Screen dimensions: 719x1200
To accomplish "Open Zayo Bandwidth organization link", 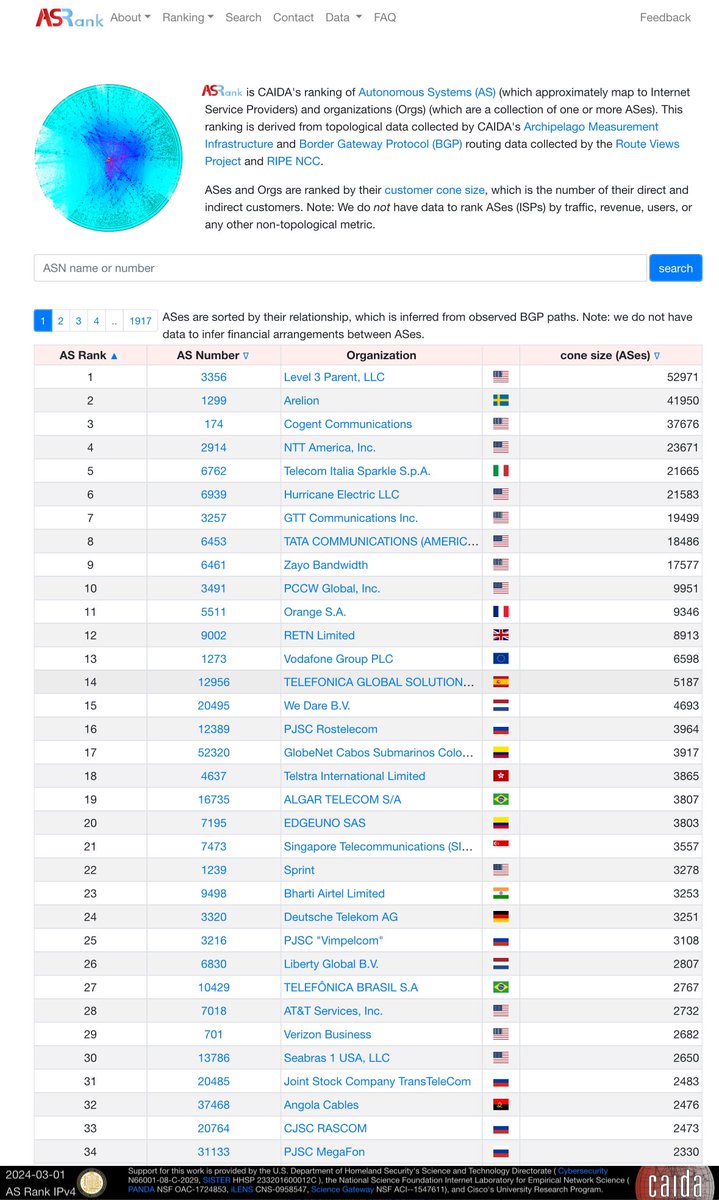I will pyautogui.click(x=326, y=565).
